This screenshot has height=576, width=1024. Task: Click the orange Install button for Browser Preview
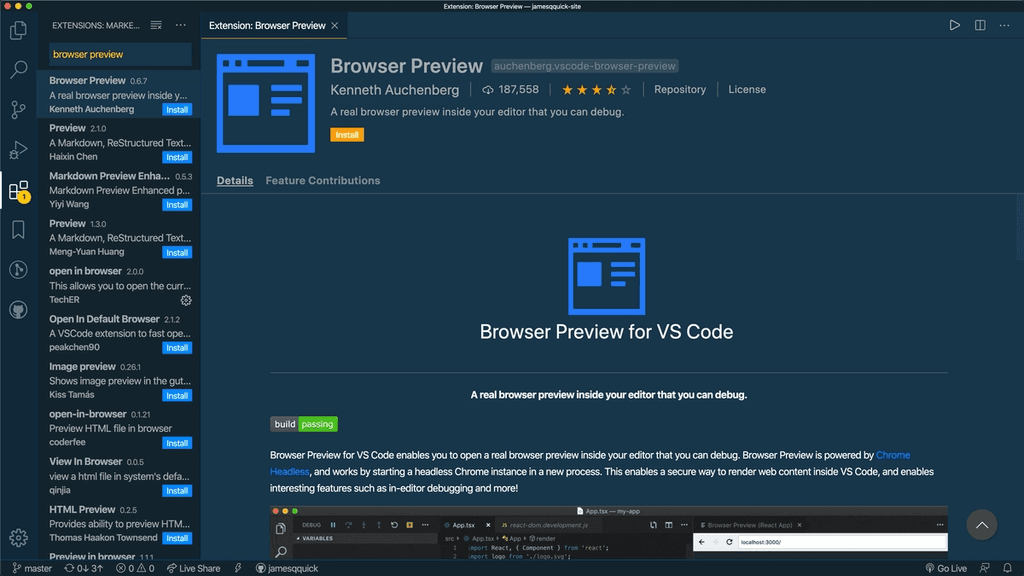point(347,135)
